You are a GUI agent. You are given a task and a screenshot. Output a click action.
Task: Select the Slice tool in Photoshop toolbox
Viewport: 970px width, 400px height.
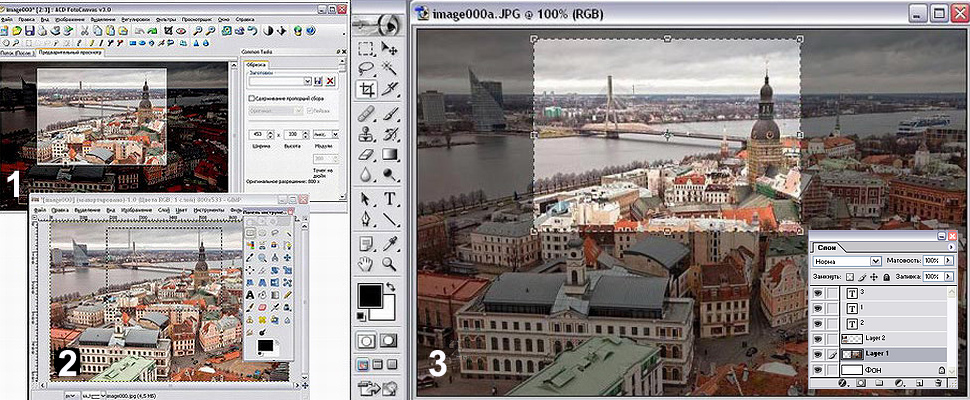pyautogui.click(x=389, y=89)
